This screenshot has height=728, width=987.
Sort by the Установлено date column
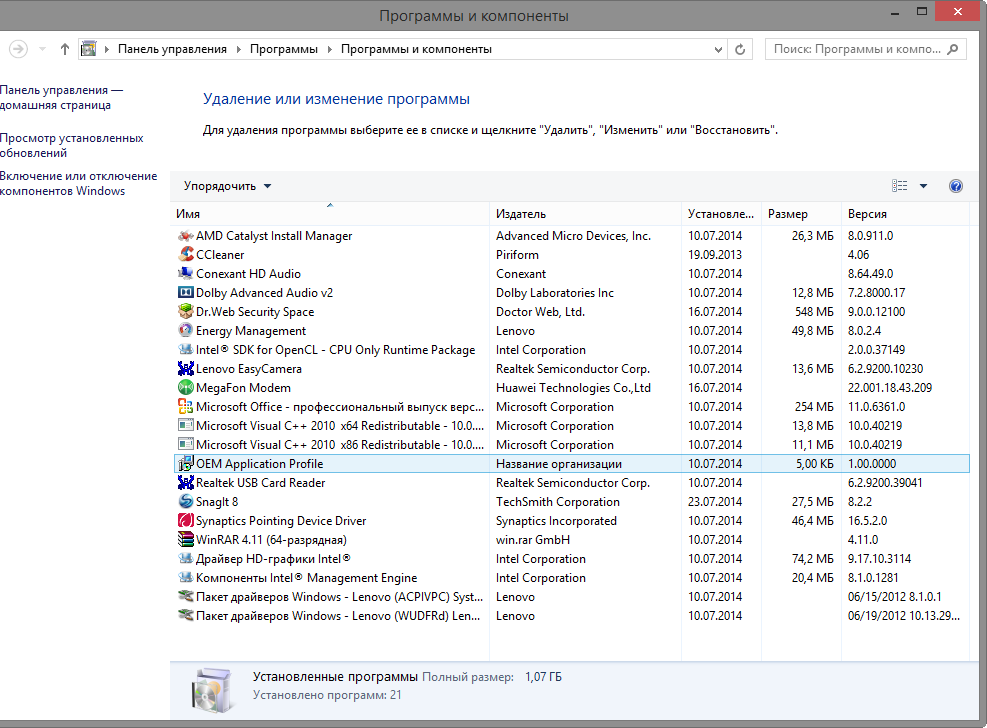[721, 214]
